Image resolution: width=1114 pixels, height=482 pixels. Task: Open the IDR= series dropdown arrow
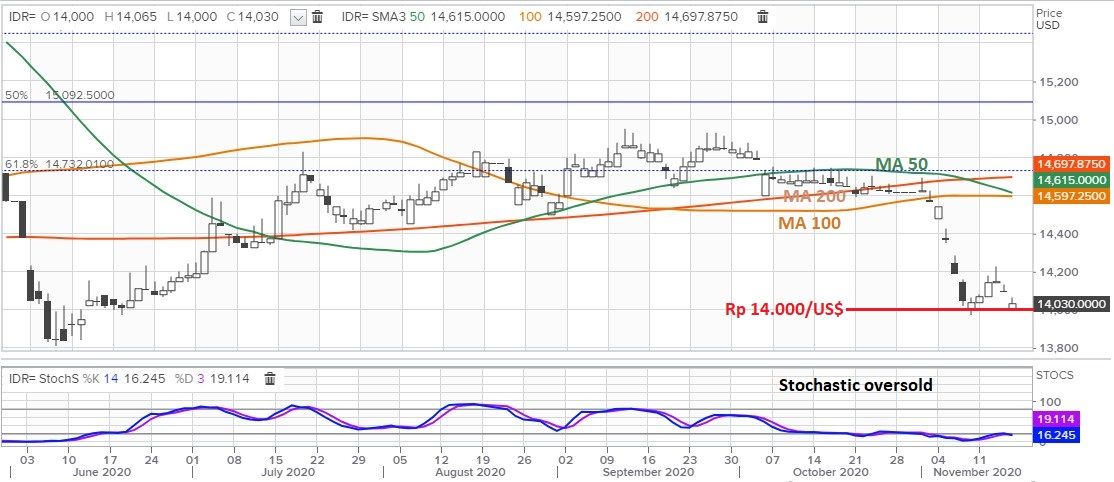tap(298, 17)
